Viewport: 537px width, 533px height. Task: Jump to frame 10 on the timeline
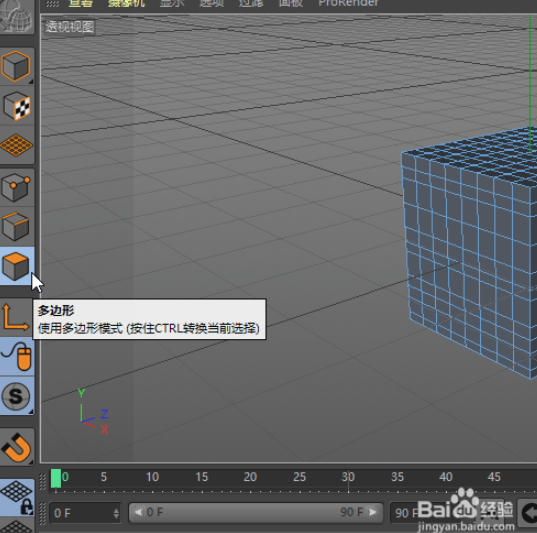coord(152,477)
